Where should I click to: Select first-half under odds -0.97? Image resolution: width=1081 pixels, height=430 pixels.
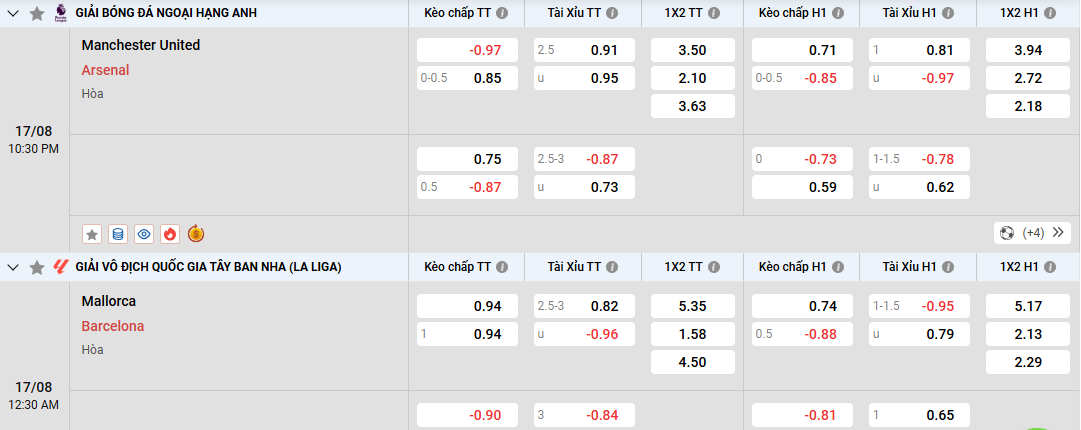(x=919, y=78)
